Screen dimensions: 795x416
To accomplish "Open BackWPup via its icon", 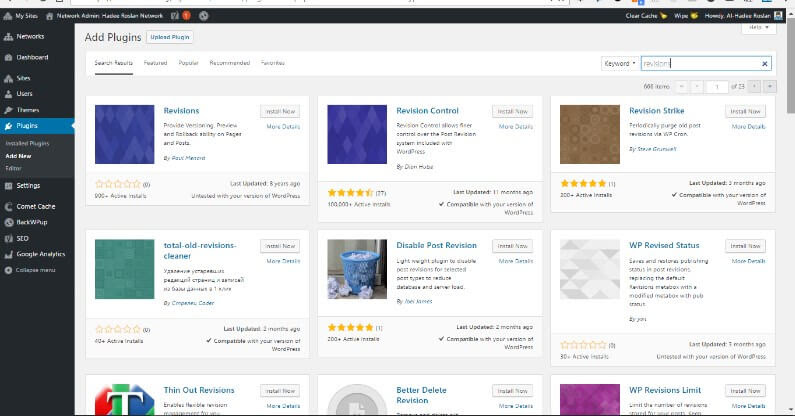I will (9, 222).
